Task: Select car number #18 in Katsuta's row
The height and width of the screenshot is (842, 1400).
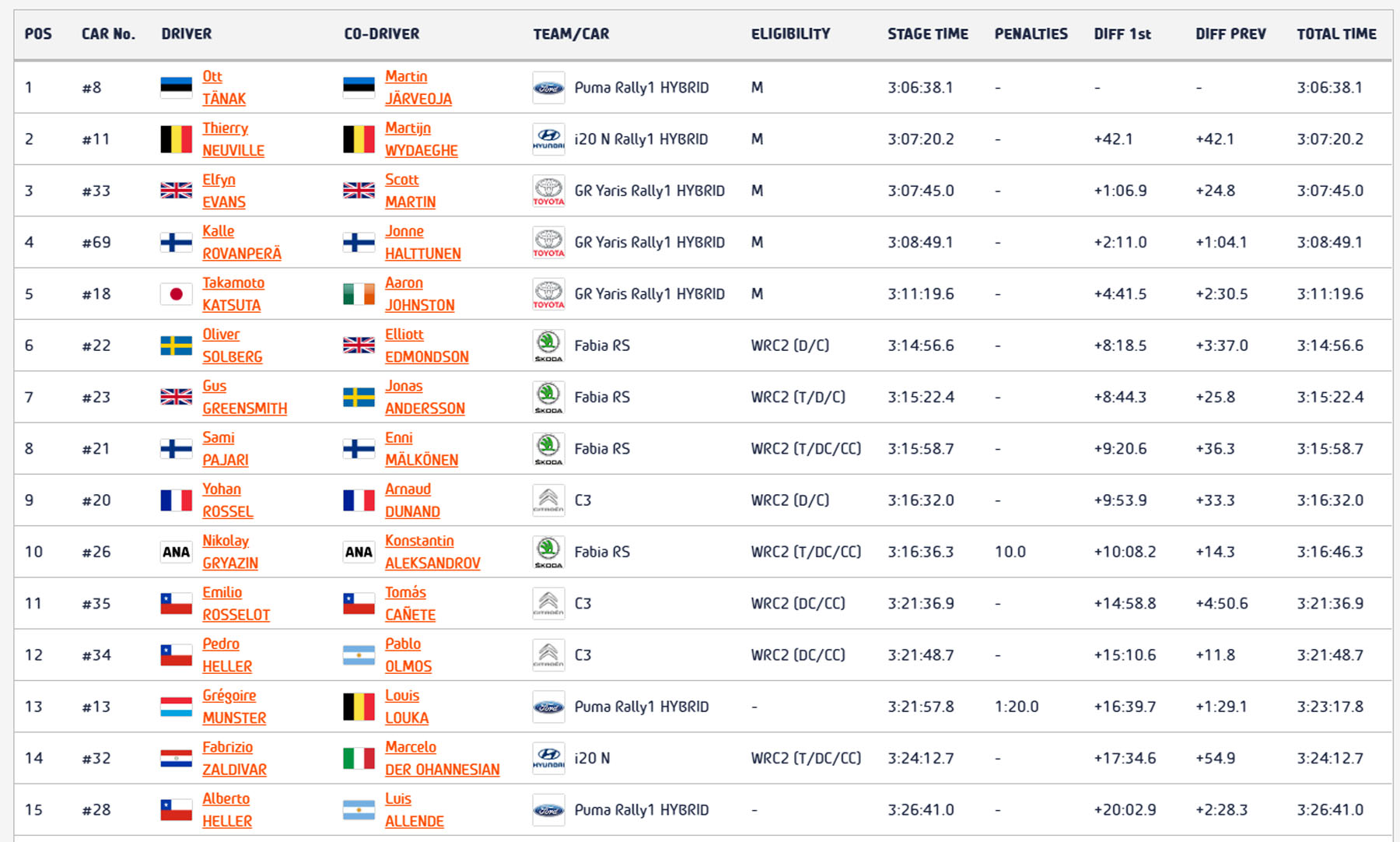Action: (96, 293)
